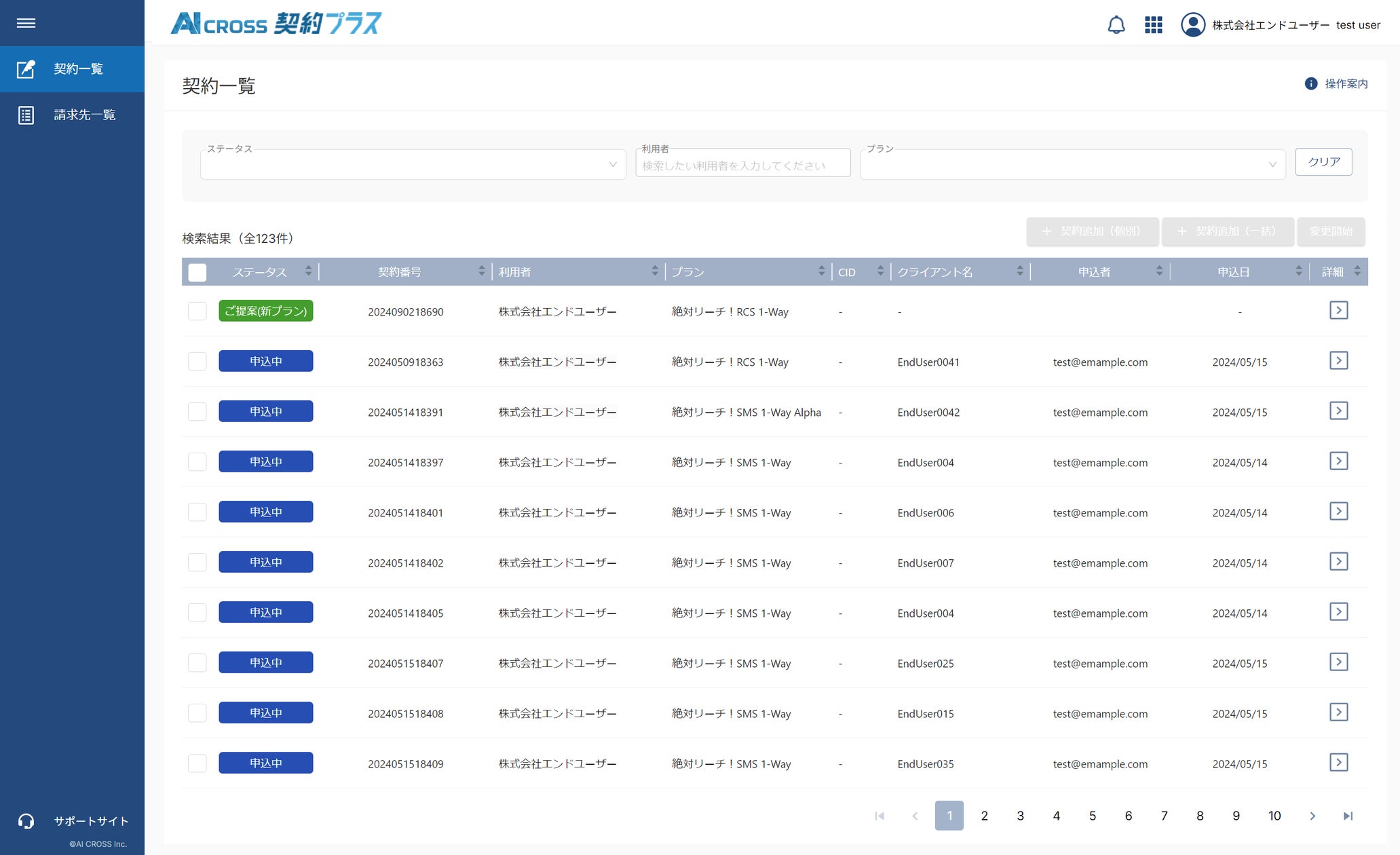Image resolution: width=1400 pixels, height=855 pixels.
Task: Open 請求先一覧 in sidebar
Action: 84,115
